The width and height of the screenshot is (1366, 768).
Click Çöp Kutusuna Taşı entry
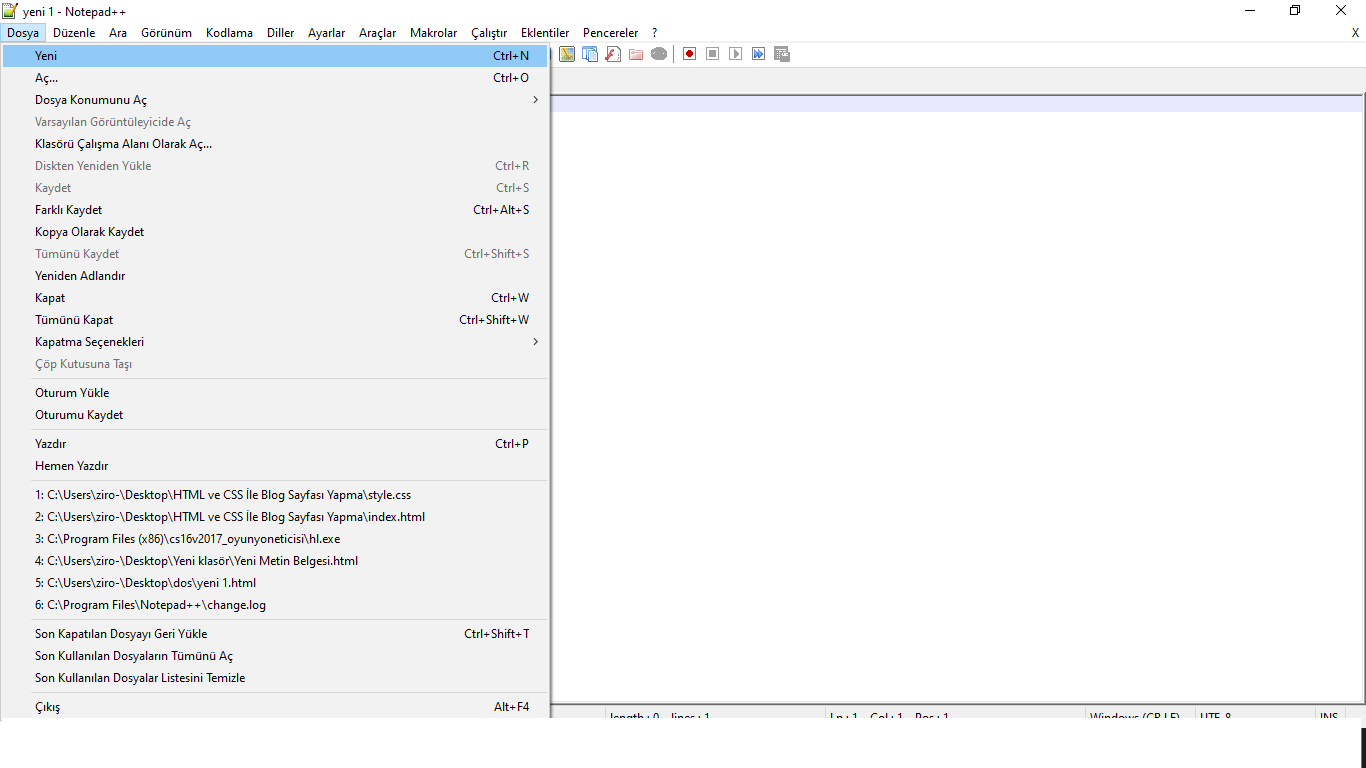click(x=275, y=364)
